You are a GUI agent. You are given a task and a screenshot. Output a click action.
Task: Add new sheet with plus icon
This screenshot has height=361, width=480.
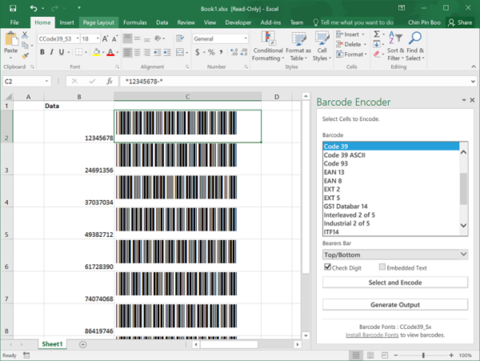[x=83, y=344]
